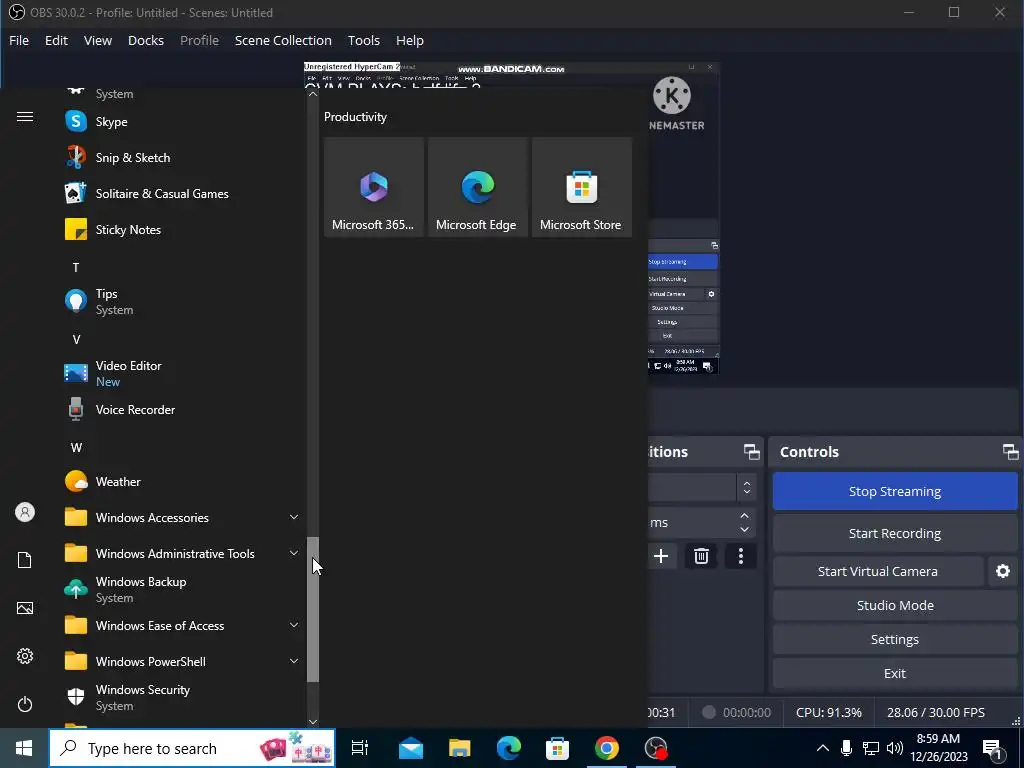1024x768 pixels.
Task: Click the Power icon in Start
Action: click(x=25, y=704)
